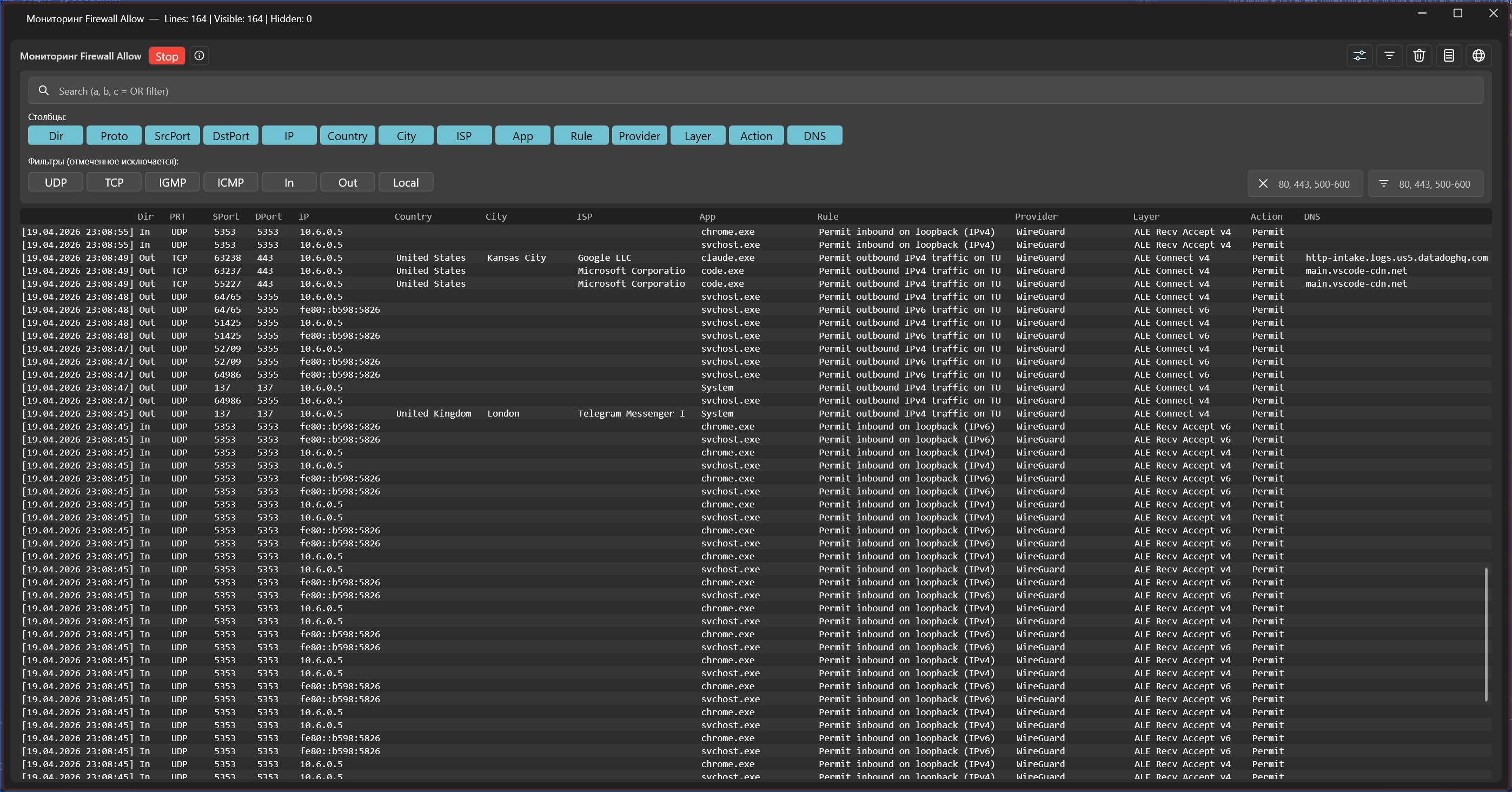Viewport: 1512px width, 792px height.
Task: Click the DNS column header in table
Action: point(1312,216)
